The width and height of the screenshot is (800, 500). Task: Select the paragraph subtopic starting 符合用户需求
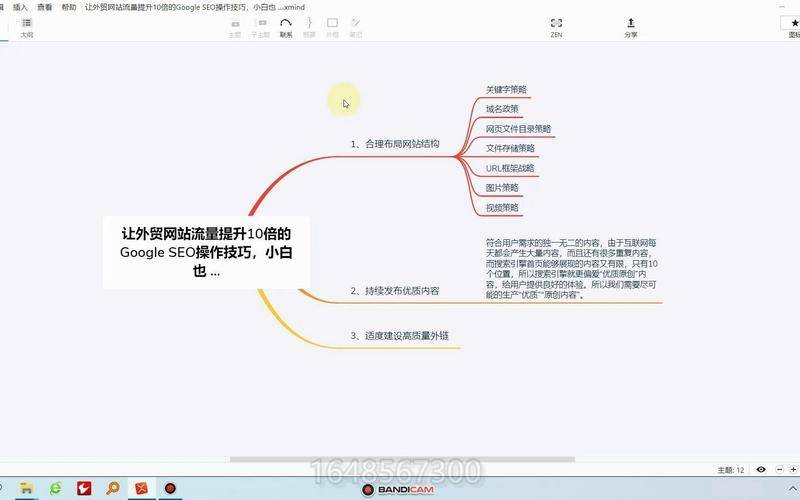point(571,269)
